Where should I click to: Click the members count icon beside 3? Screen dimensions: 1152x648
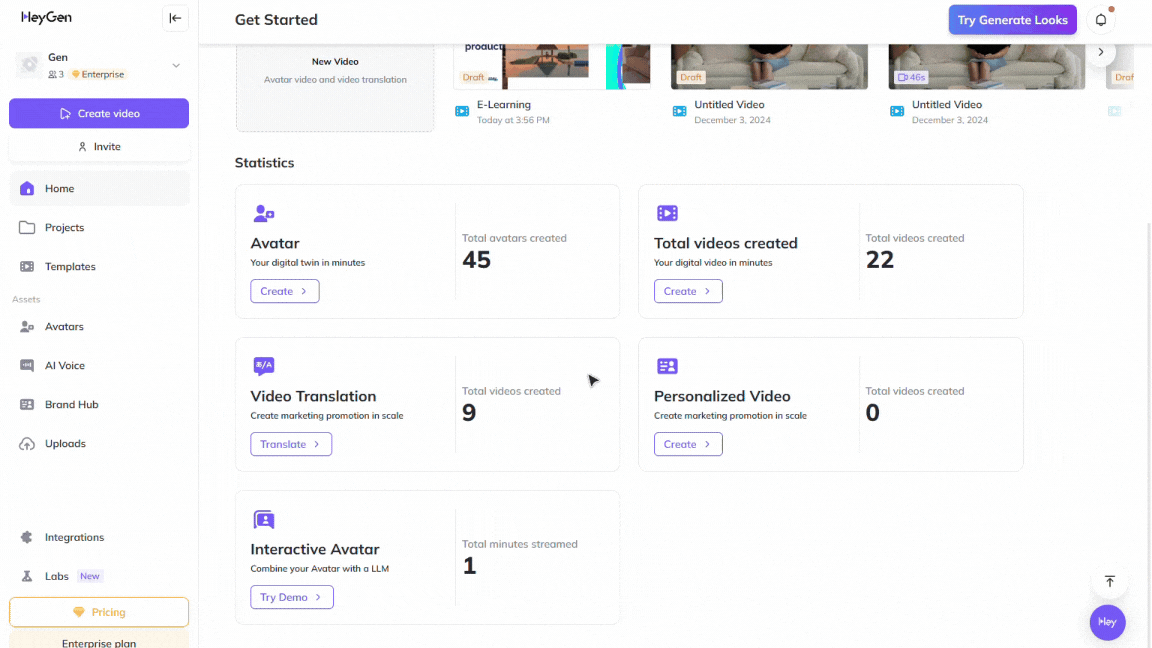(x=52, y=74)
